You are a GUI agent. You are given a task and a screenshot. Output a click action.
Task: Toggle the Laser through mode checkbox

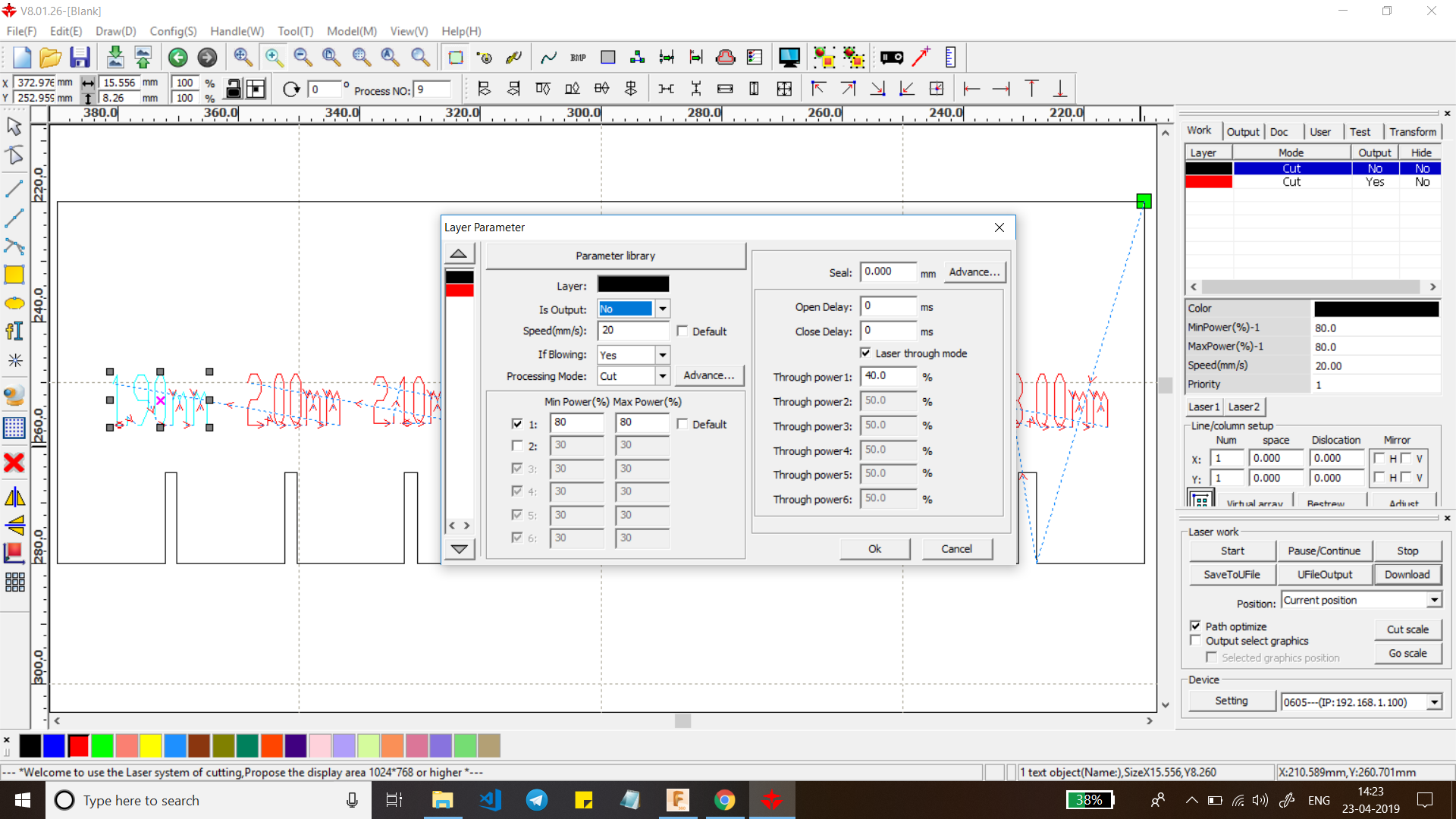coord(865,353)
